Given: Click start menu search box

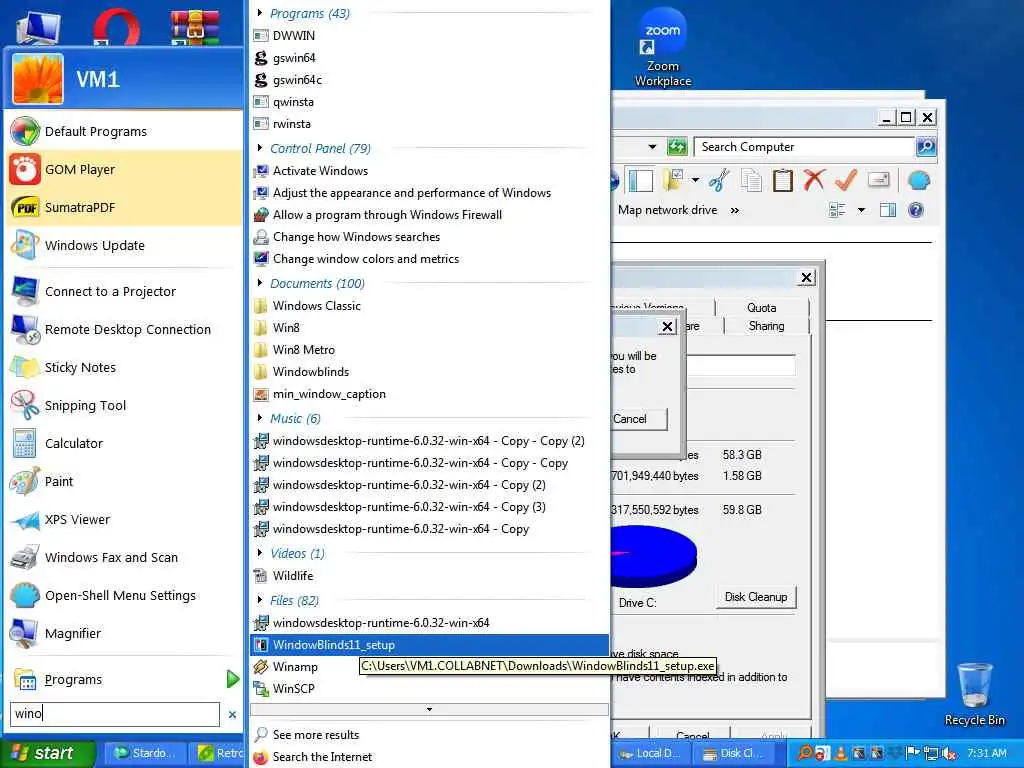Looking at the screenshot, I should point(115,714).
